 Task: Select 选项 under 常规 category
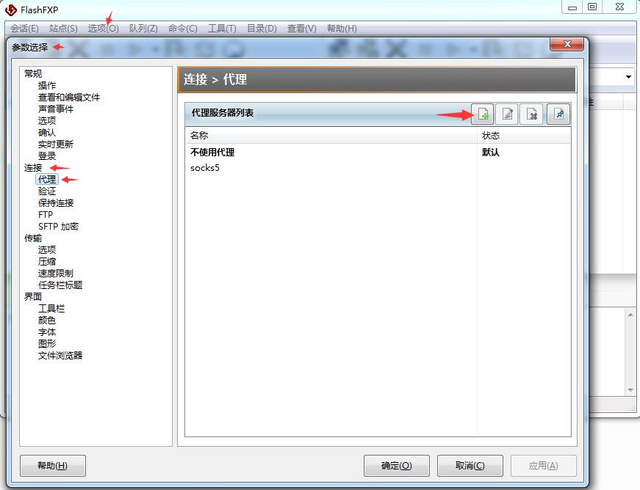[47, 121]
